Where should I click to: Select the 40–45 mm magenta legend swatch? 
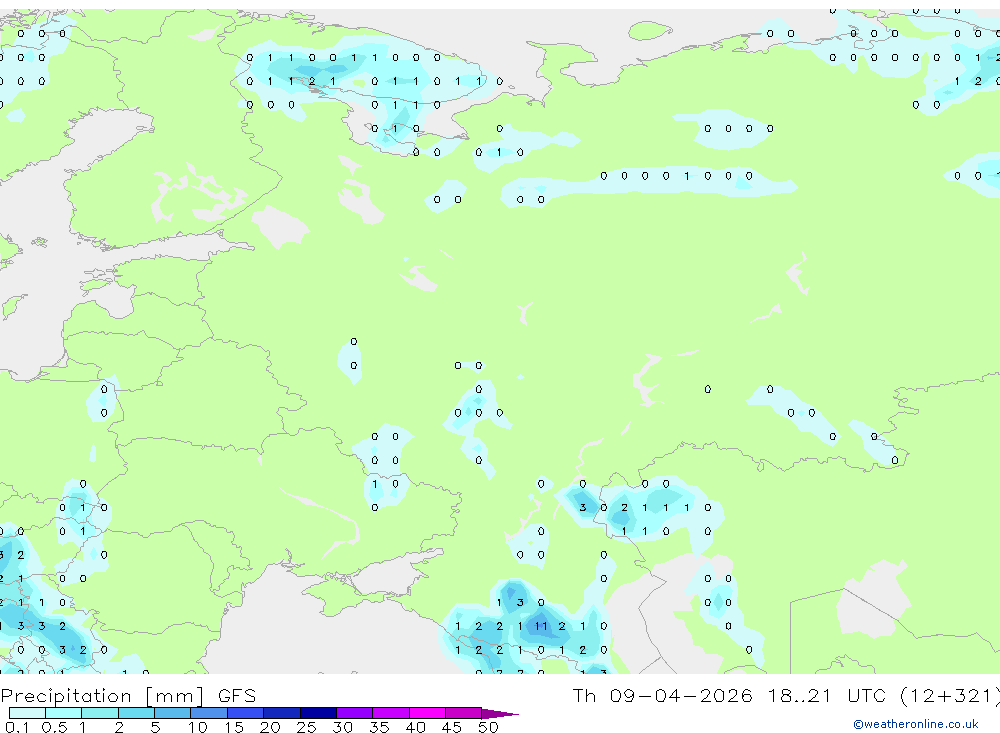(x=427, y=713)
